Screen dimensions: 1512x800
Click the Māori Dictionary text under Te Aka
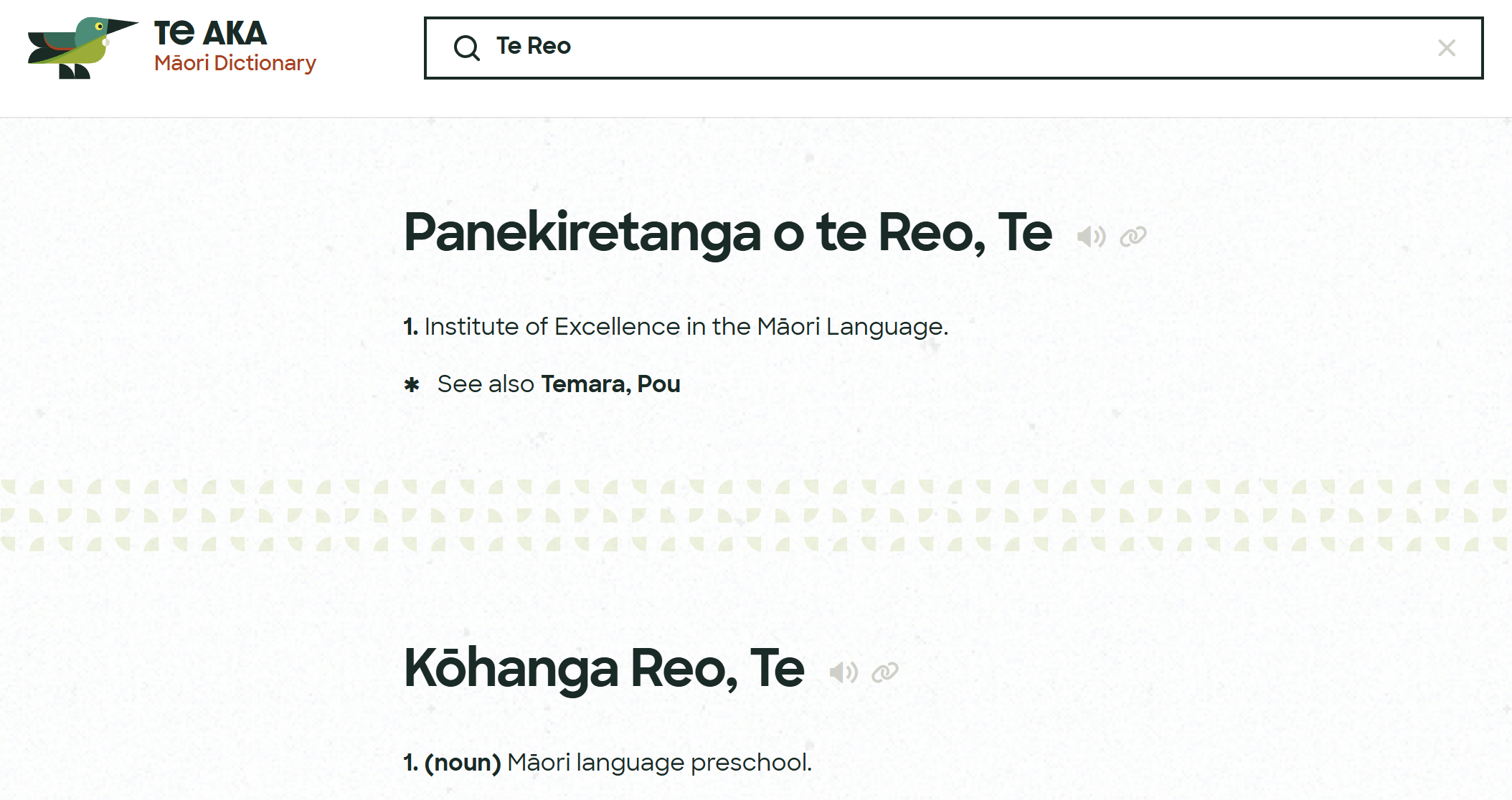pos(235,64)
